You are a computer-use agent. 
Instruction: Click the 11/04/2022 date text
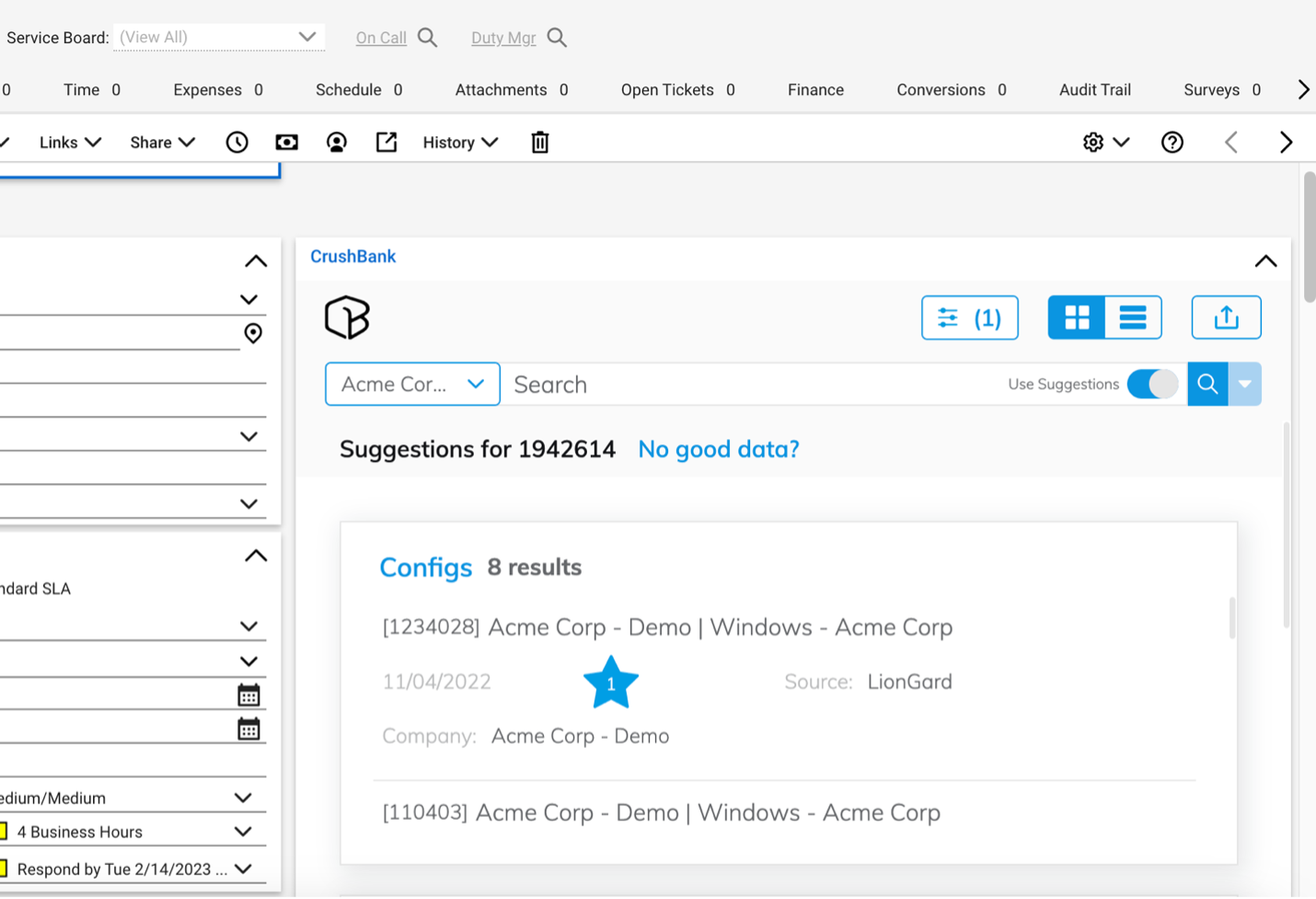click(437, 682)
